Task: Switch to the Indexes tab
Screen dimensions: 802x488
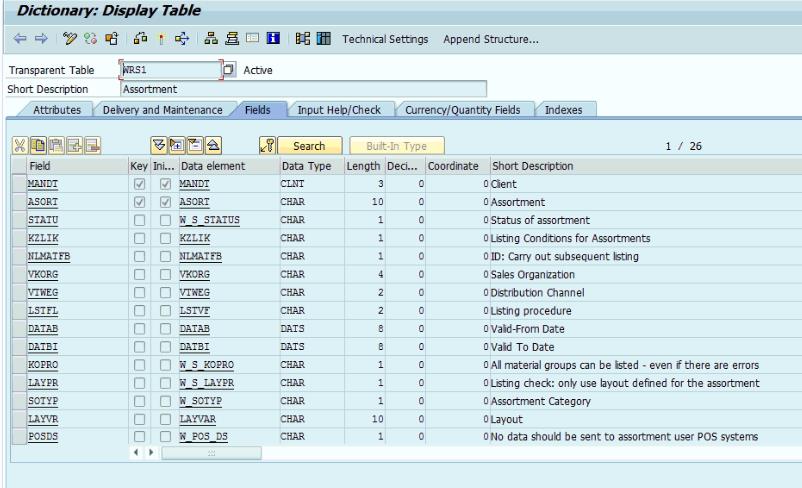Action: tap(565, 109)
